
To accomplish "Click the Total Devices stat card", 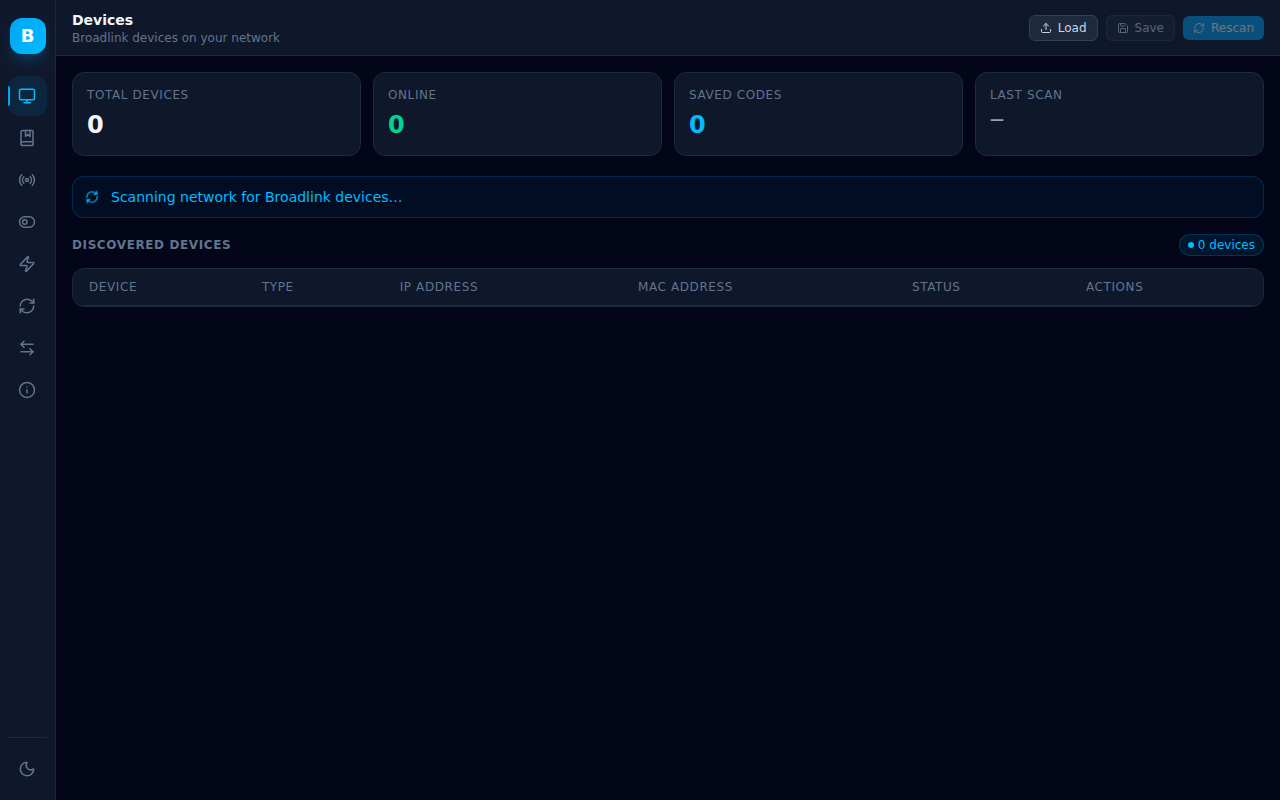I will tap(216, 114).
